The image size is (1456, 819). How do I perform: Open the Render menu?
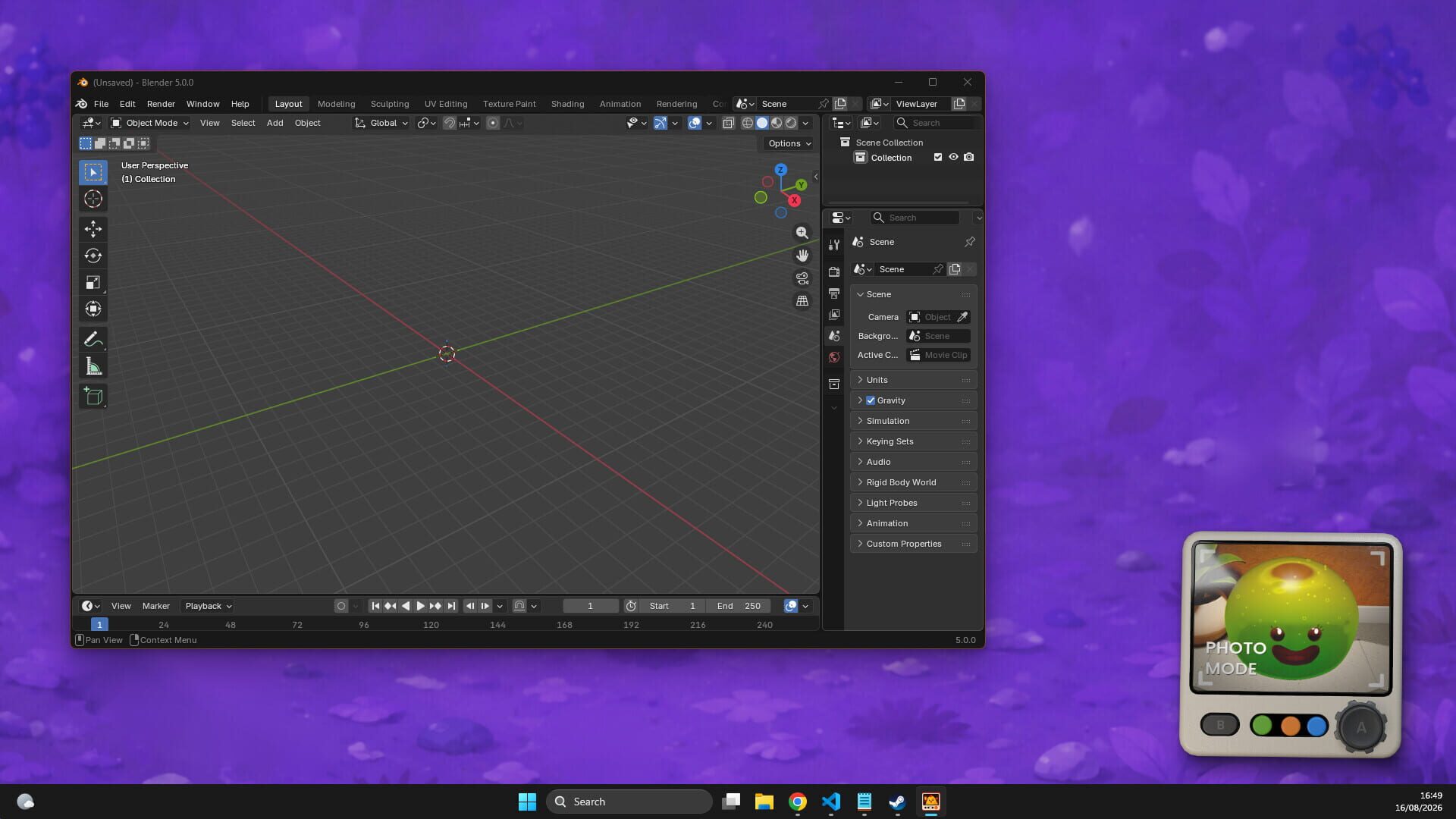point(161,104)
